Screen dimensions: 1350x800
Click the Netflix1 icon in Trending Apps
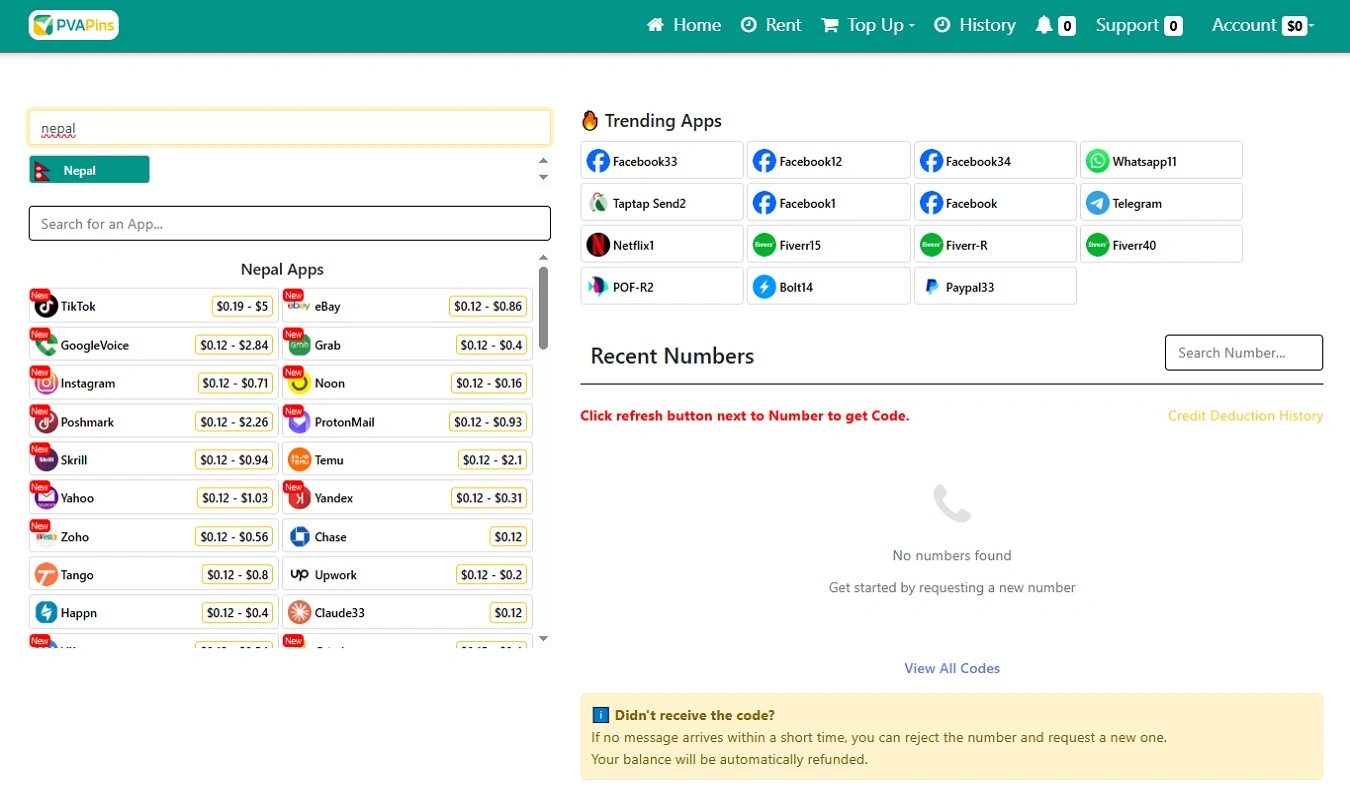(598, 245)
